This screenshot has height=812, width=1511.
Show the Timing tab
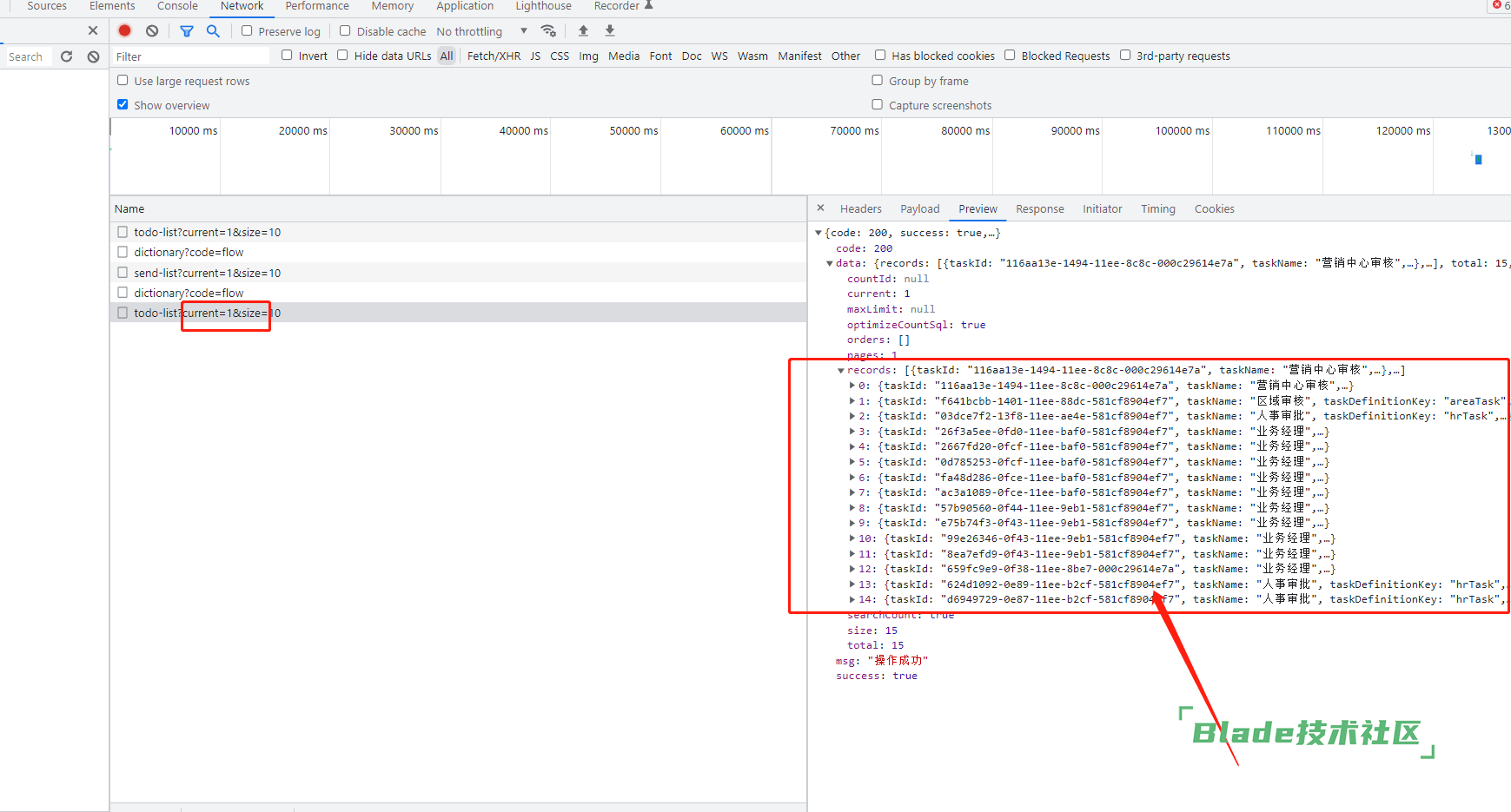point(1158,208)
